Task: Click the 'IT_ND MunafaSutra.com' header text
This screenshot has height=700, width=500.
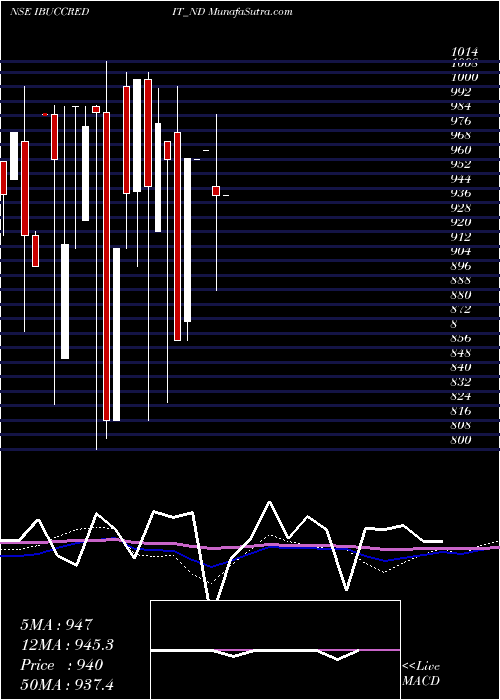Action: tap(232, 12)
